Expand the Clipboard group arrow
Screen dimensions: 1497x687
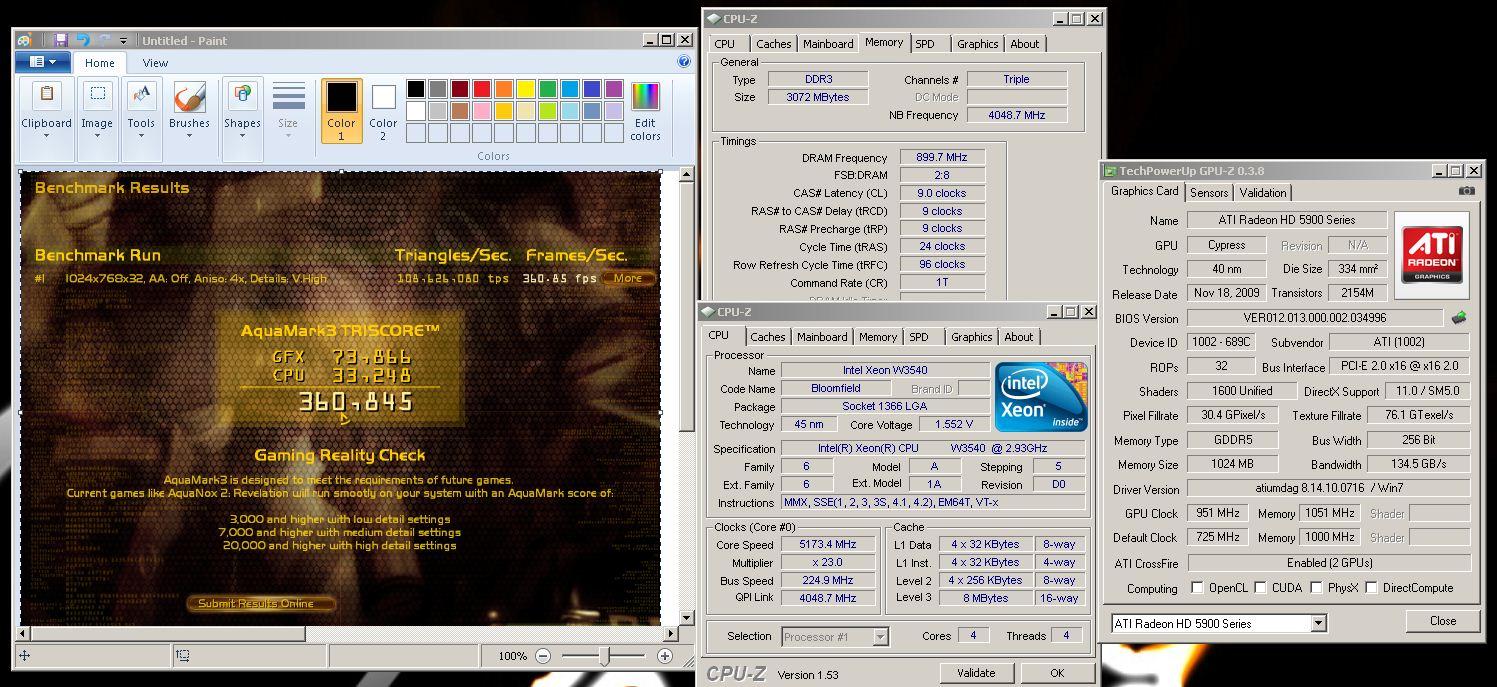point(46,137)
